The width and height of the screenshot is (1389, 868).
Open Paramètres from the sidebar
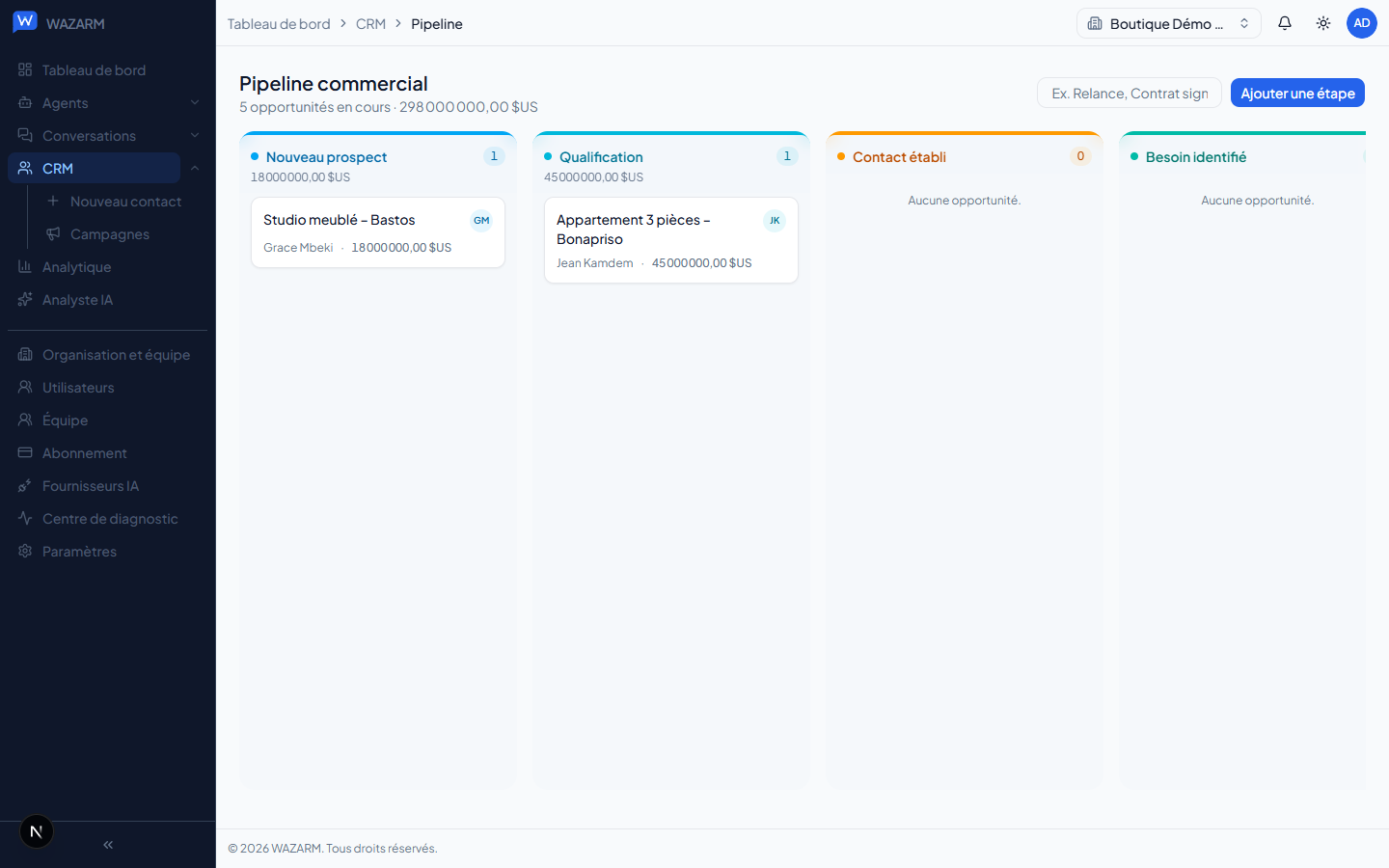pyautogui.click(x=108, y=551)
